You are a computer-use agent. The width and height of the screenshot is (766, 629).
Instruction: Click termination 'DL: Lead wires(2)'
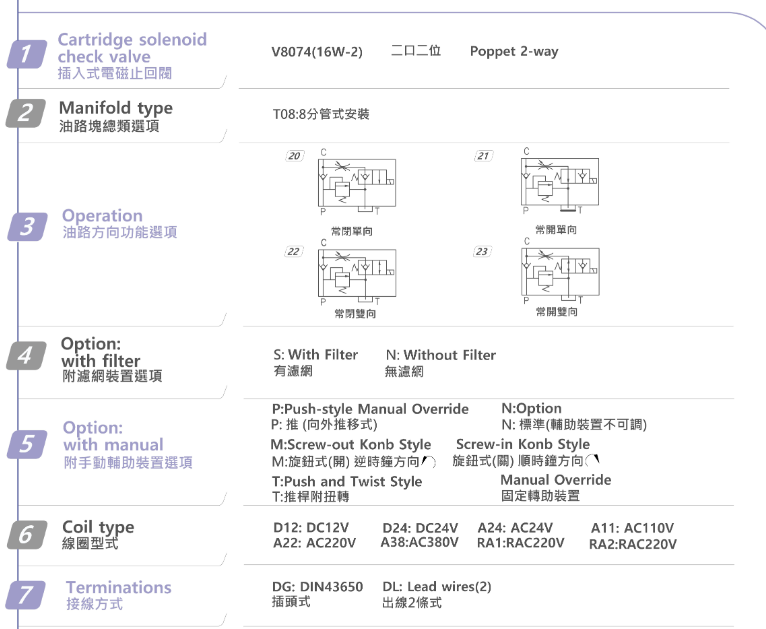point(437,587)
